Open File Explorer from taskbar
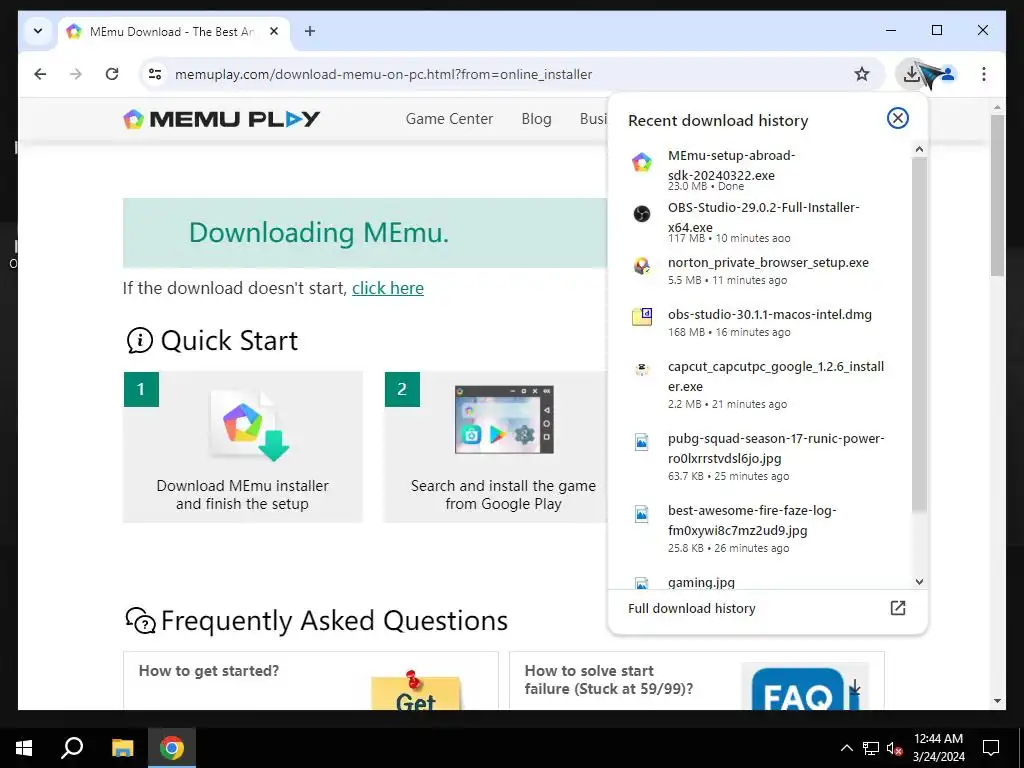The height and width of the screenshot is (768, 1024). pos(122,748)
